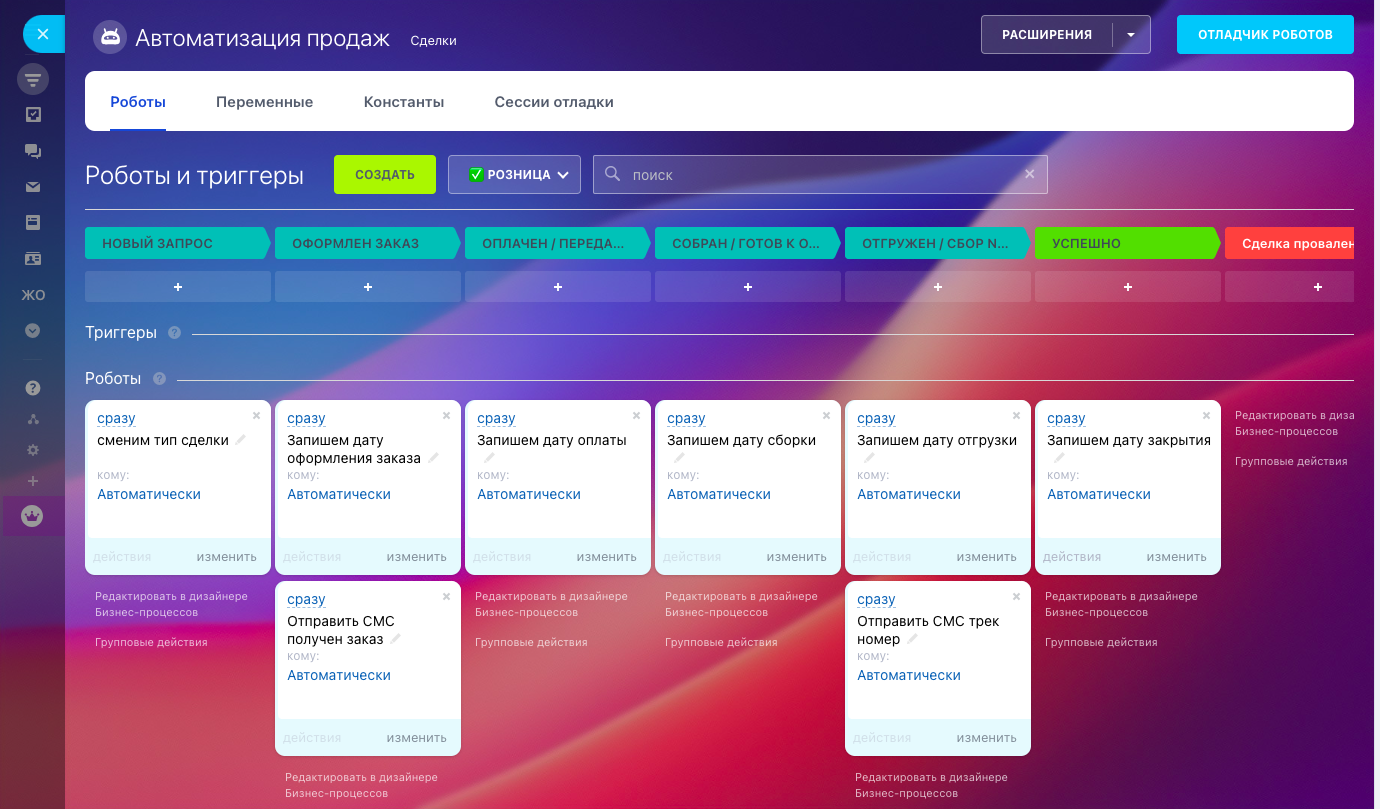Screen dimensions: 1380x809
Task: Change 'сразу' timing on 'Отправить СМС трек номер'
Action: [x=876, y=599]
